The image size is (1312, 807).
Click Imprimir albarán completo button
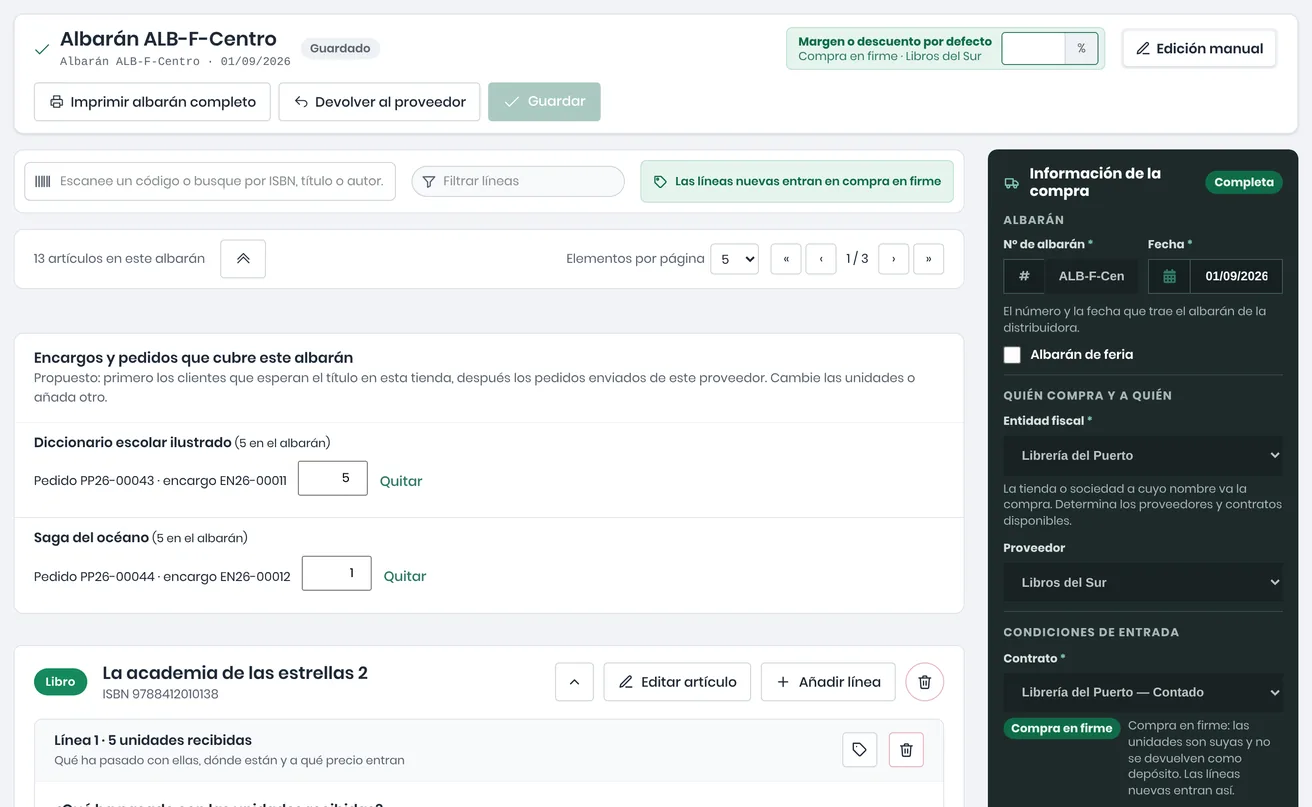click(x=152, y=102)
